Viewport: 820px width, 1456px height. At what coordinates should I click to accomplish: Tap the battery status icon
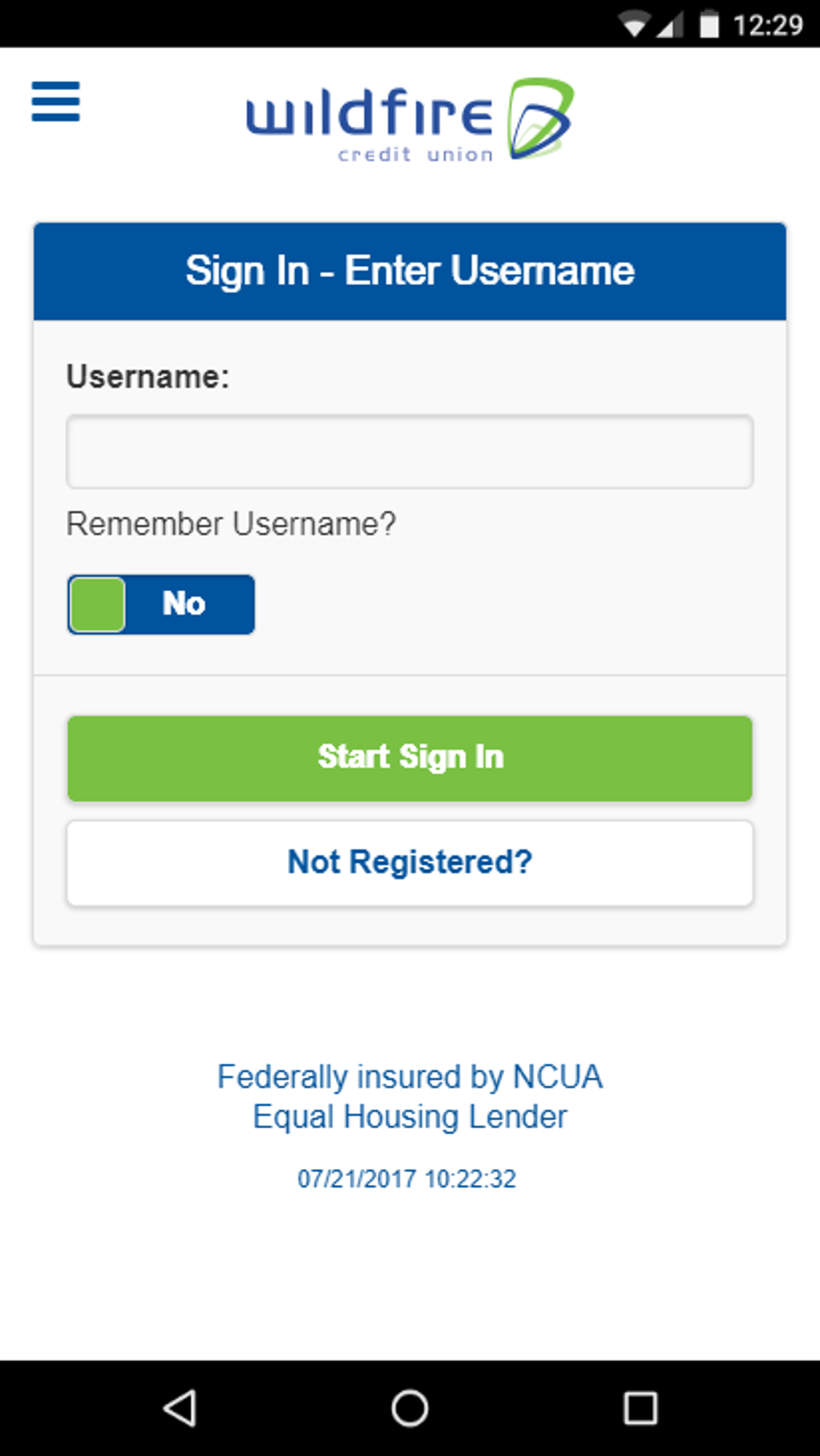(709, 25)
